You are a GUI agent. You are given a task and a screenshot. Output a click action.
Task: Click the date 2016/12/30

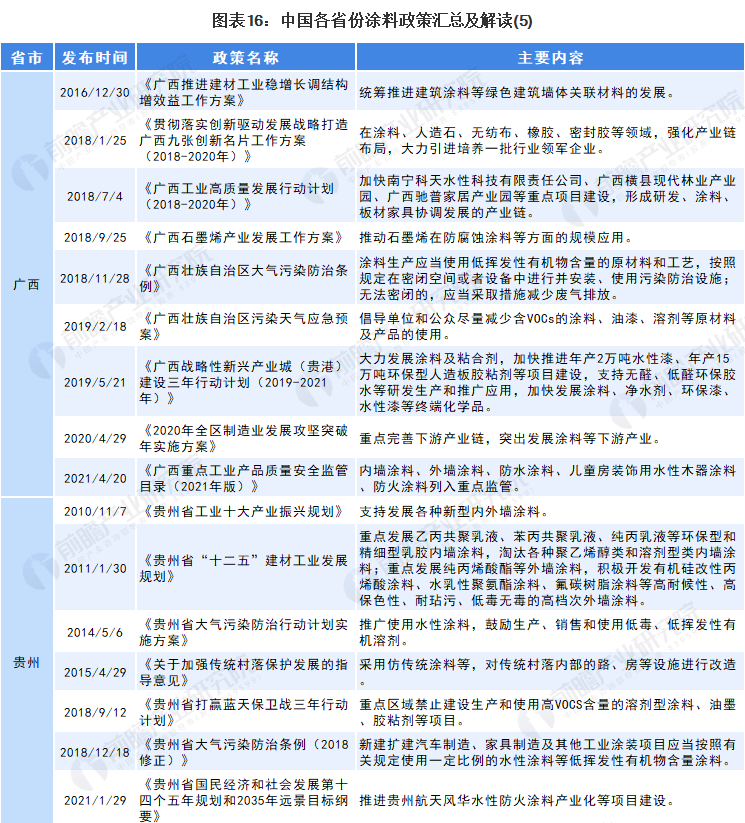[95, 91]
